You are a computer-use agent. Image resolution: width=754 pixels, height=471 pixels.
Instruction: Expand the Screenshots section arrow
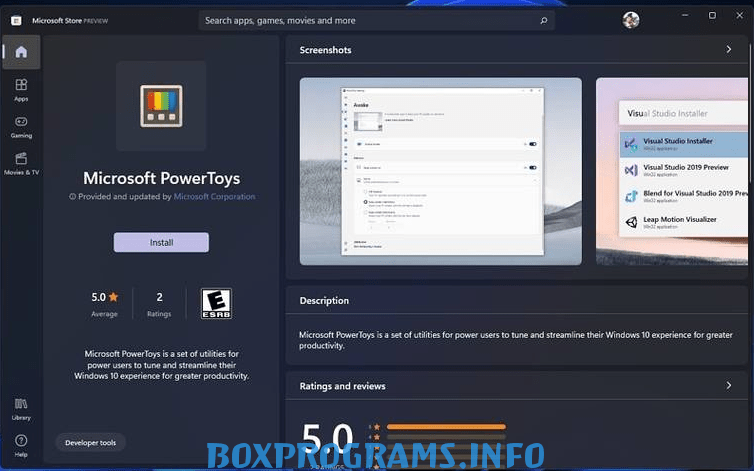point(729,49)
